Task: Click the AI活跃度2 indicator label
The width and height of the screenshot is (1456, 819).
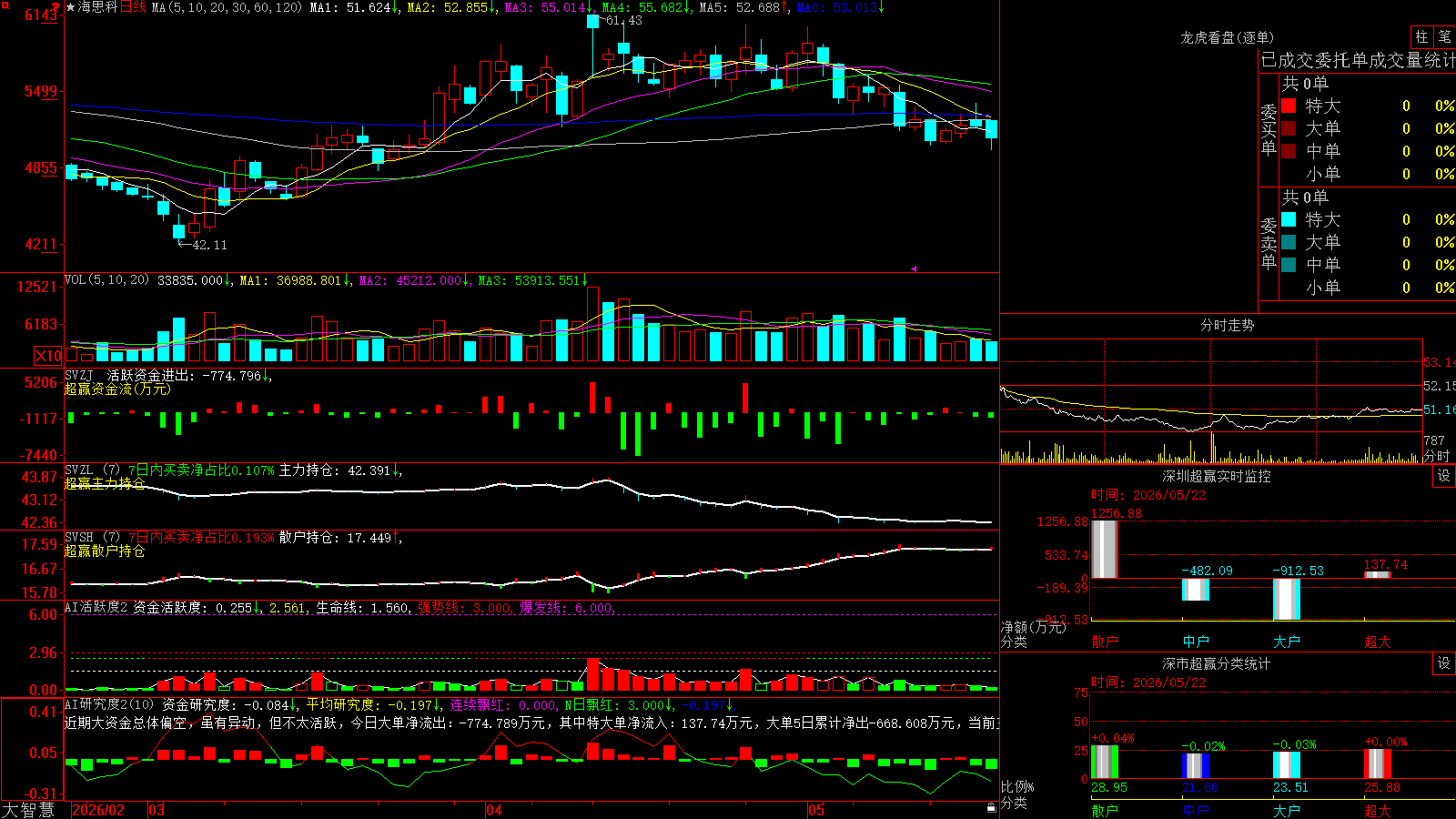Action: 96,607
